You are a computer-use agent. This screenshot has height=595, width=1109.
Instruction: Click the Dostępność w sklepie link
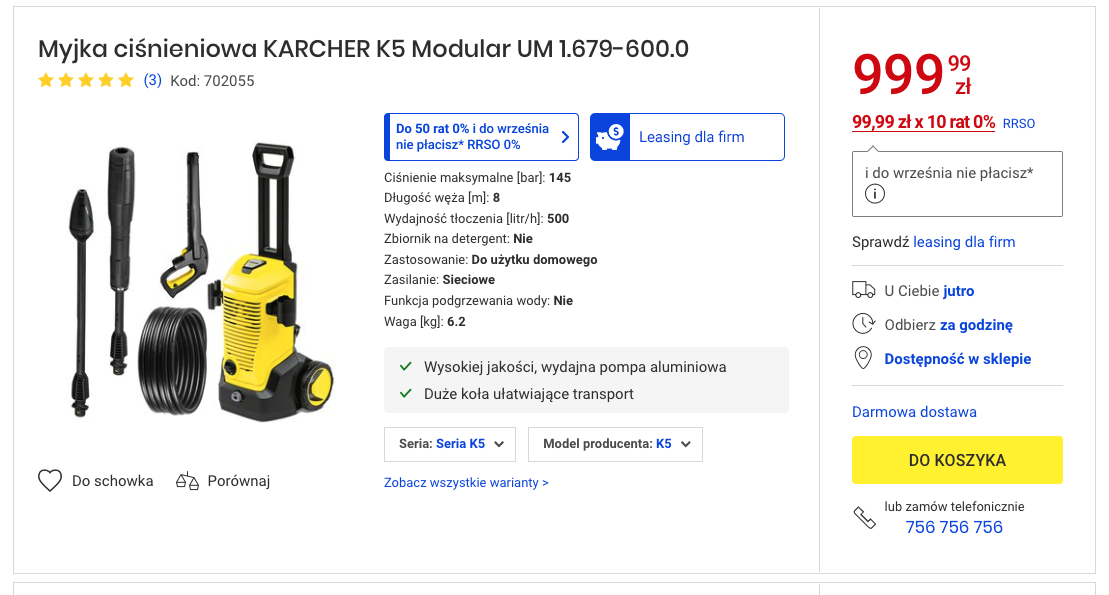958,359
